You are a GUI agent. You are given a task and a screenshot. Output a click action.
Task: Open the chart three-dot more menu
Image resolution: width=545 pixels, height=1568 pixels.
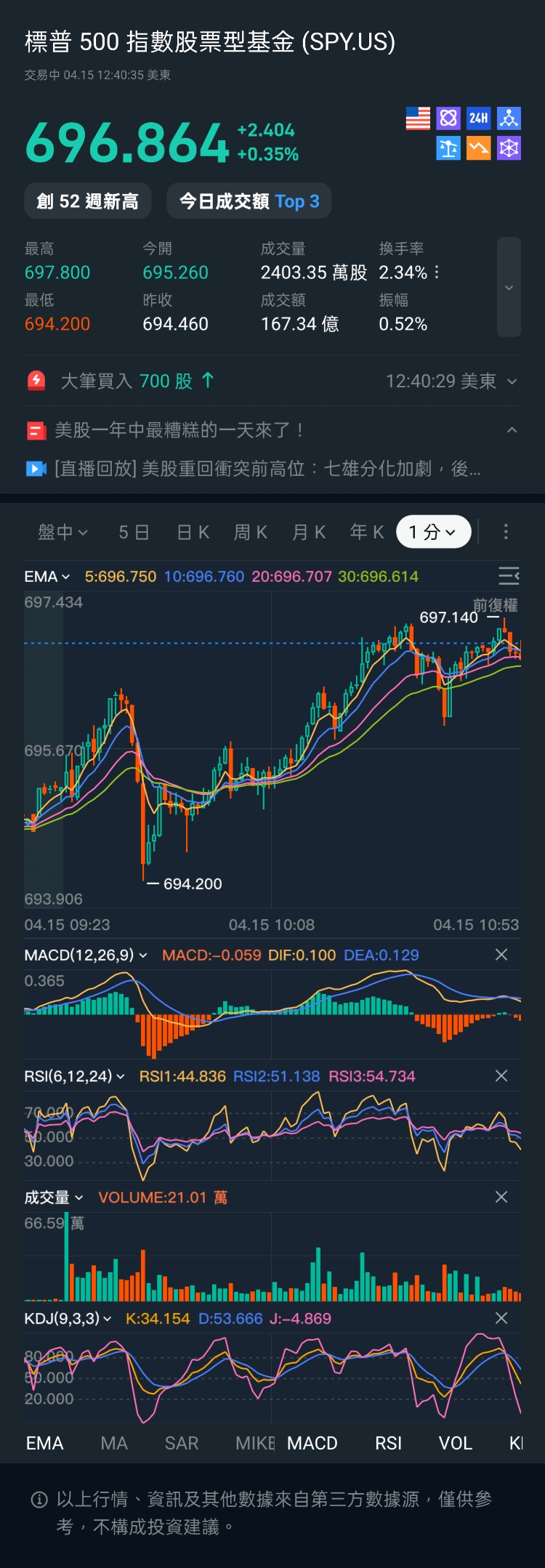tap(506, 532)
